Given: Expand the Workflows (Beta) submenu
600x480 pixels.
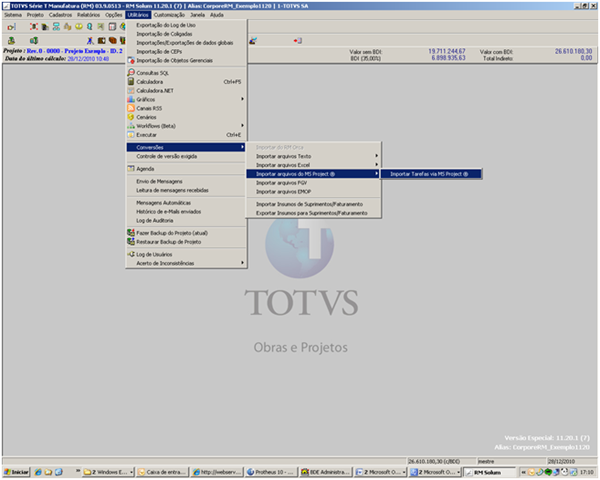Looking at the screenshot, I should (x=186, y=126).
